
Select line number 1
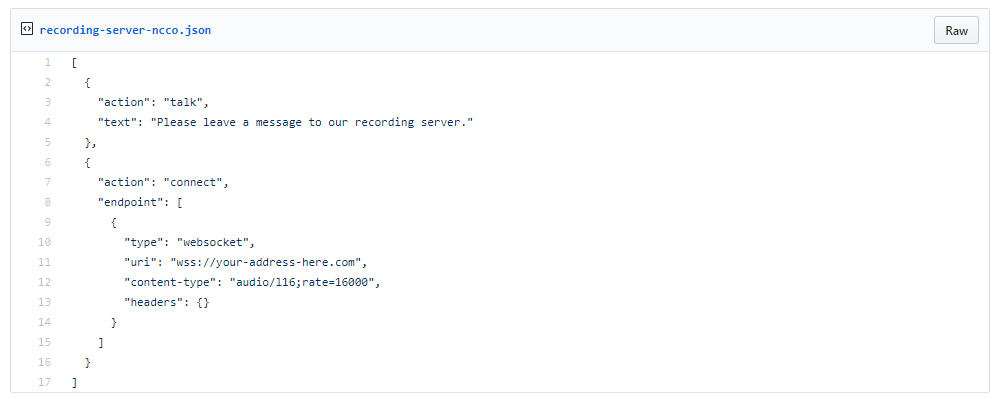pos(48,62)
